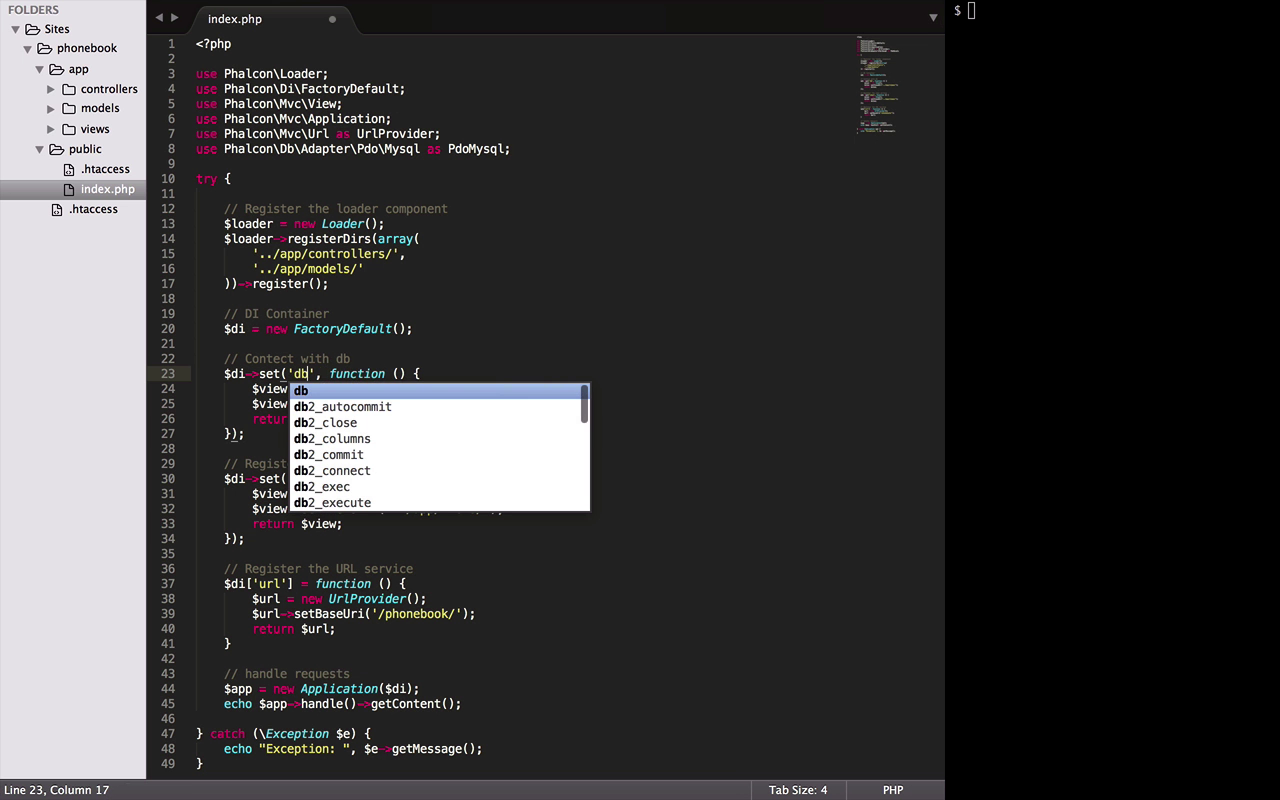The height and width of the screenshot is (800, 1280).
Task: Choose 'db2_columns' autocomplete suggestion
Action: pos(436,439)
